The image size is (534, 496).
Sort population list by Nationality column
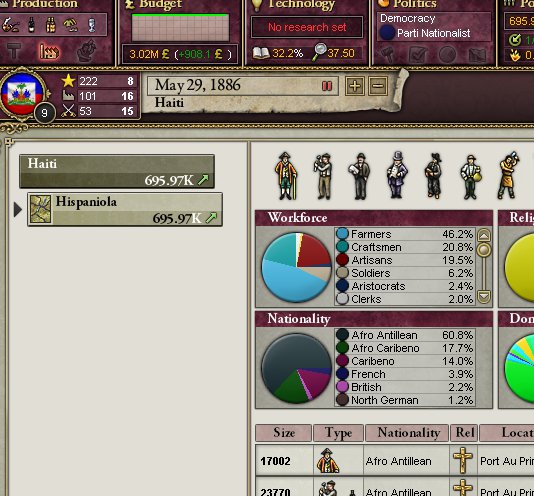pos(407,433)
